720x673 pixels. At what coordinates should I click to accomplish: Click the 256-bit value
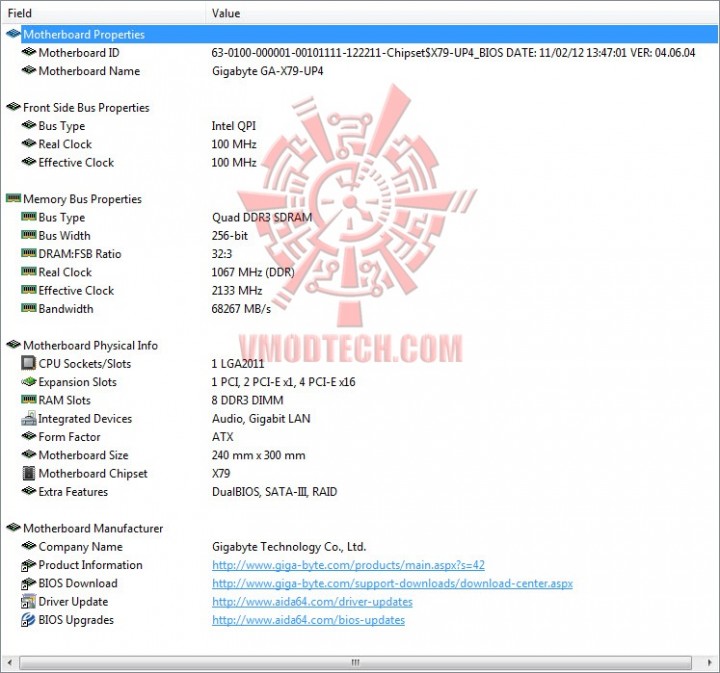click(230, 236)
